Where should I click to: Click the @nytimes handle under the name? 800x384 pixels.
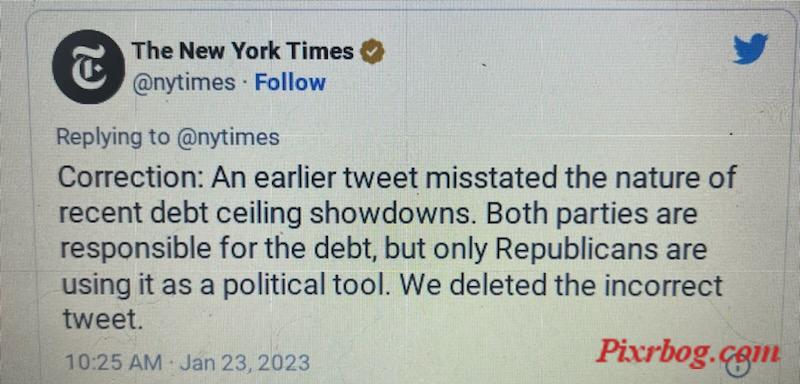pyautogui.click(x=184, y=83)
